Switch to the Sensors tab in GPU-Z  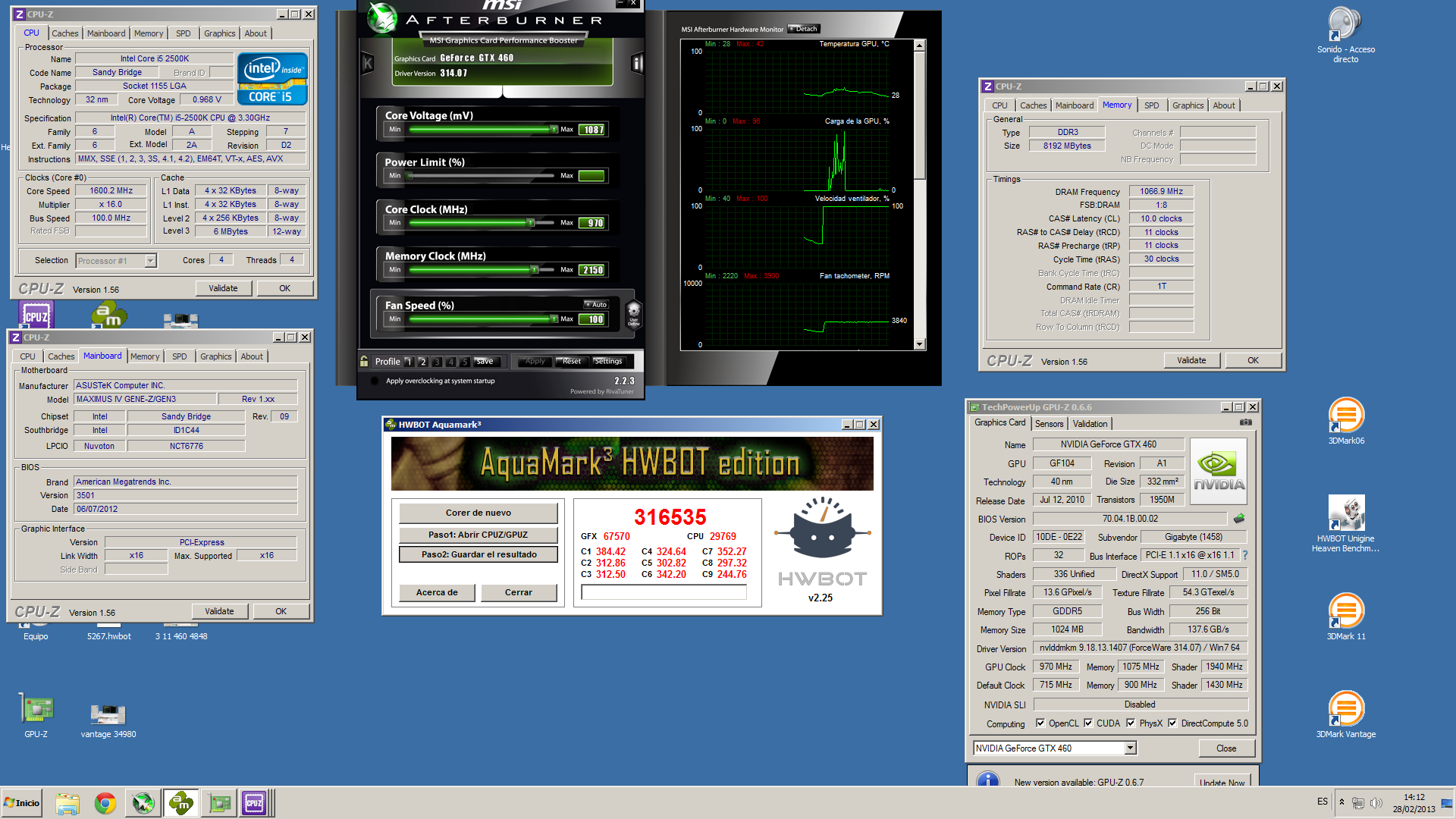click(x=1049, y=424)
